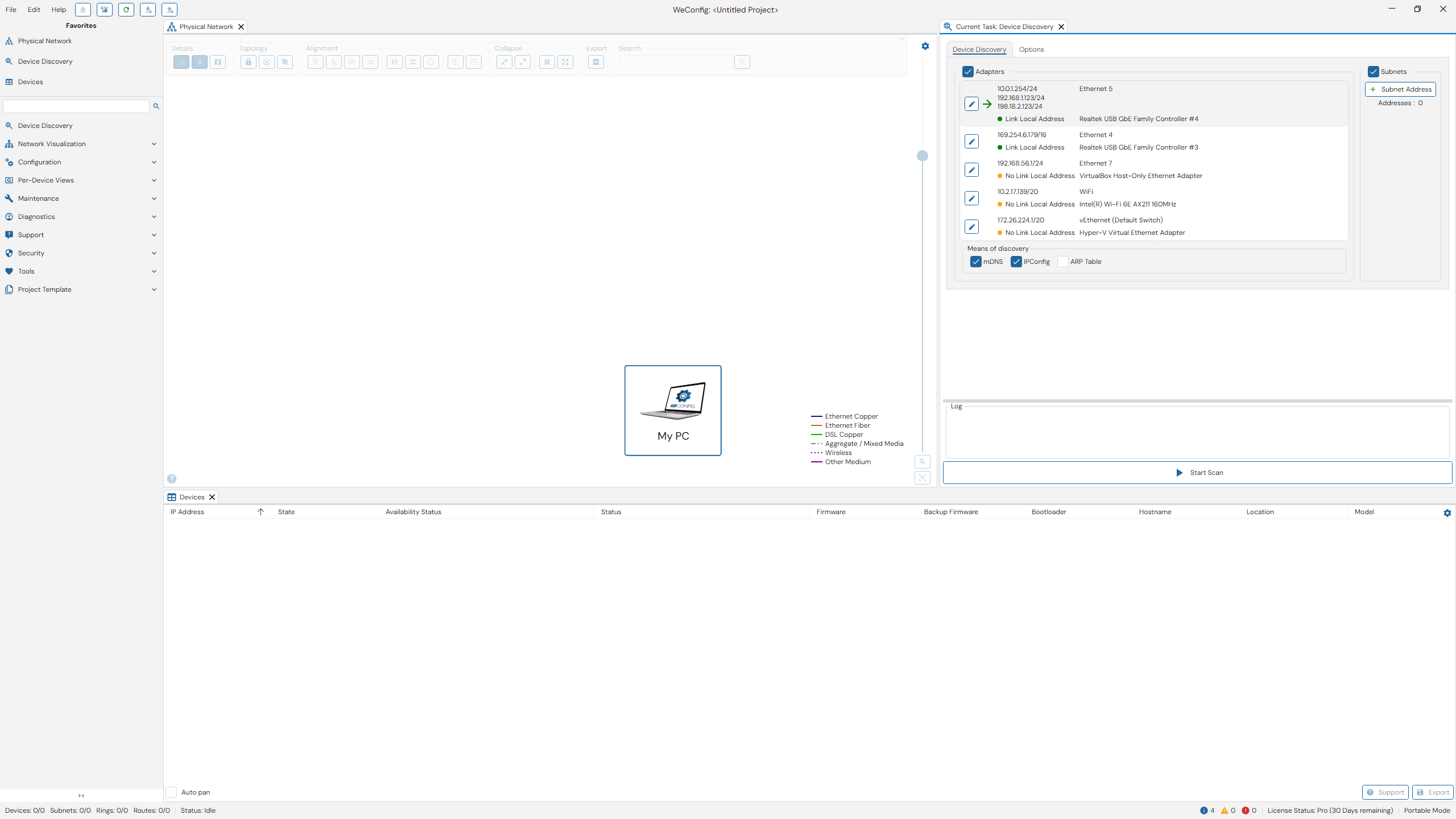This screenshot has width=1456, height=819.
Task: Enable the ARP Table checkbox
Action: point(1063,262)
